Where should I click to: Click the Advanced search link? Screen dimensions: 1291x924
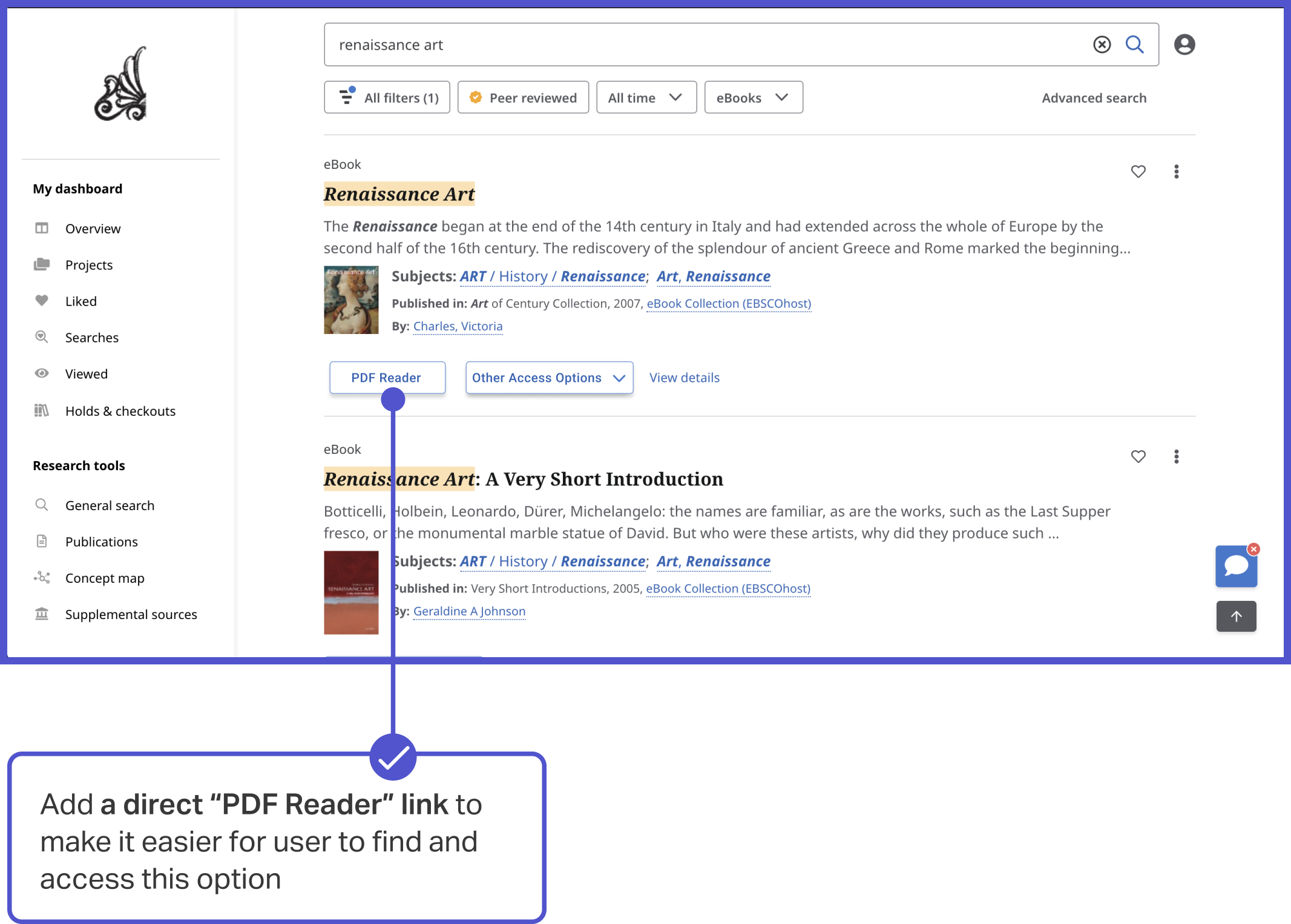point(1094,98)
